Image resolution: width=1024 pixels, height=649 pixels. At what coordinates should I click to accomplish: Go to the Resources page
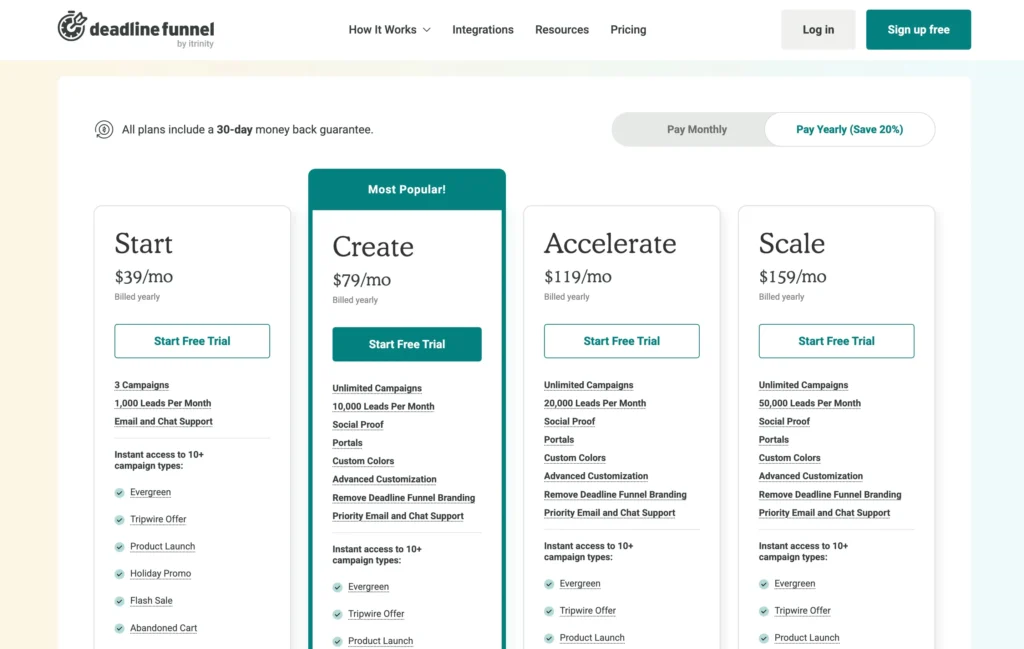562,30
